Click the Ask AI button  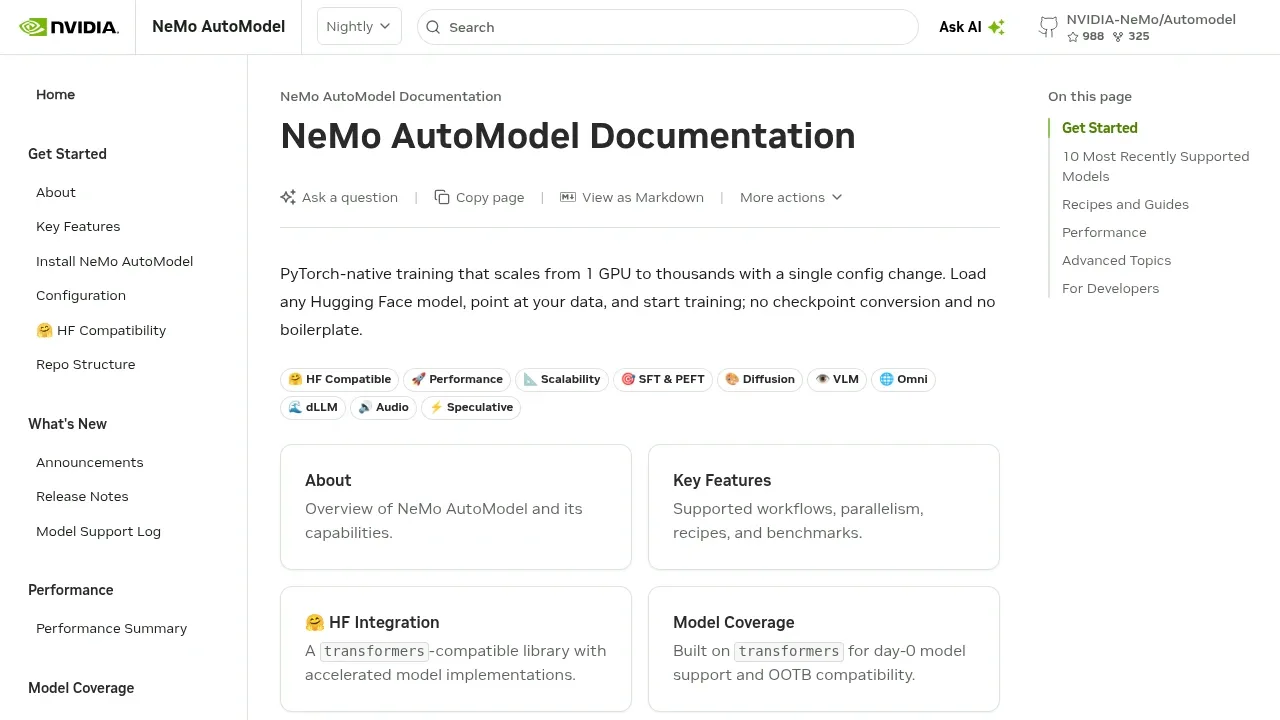[972, 27]
